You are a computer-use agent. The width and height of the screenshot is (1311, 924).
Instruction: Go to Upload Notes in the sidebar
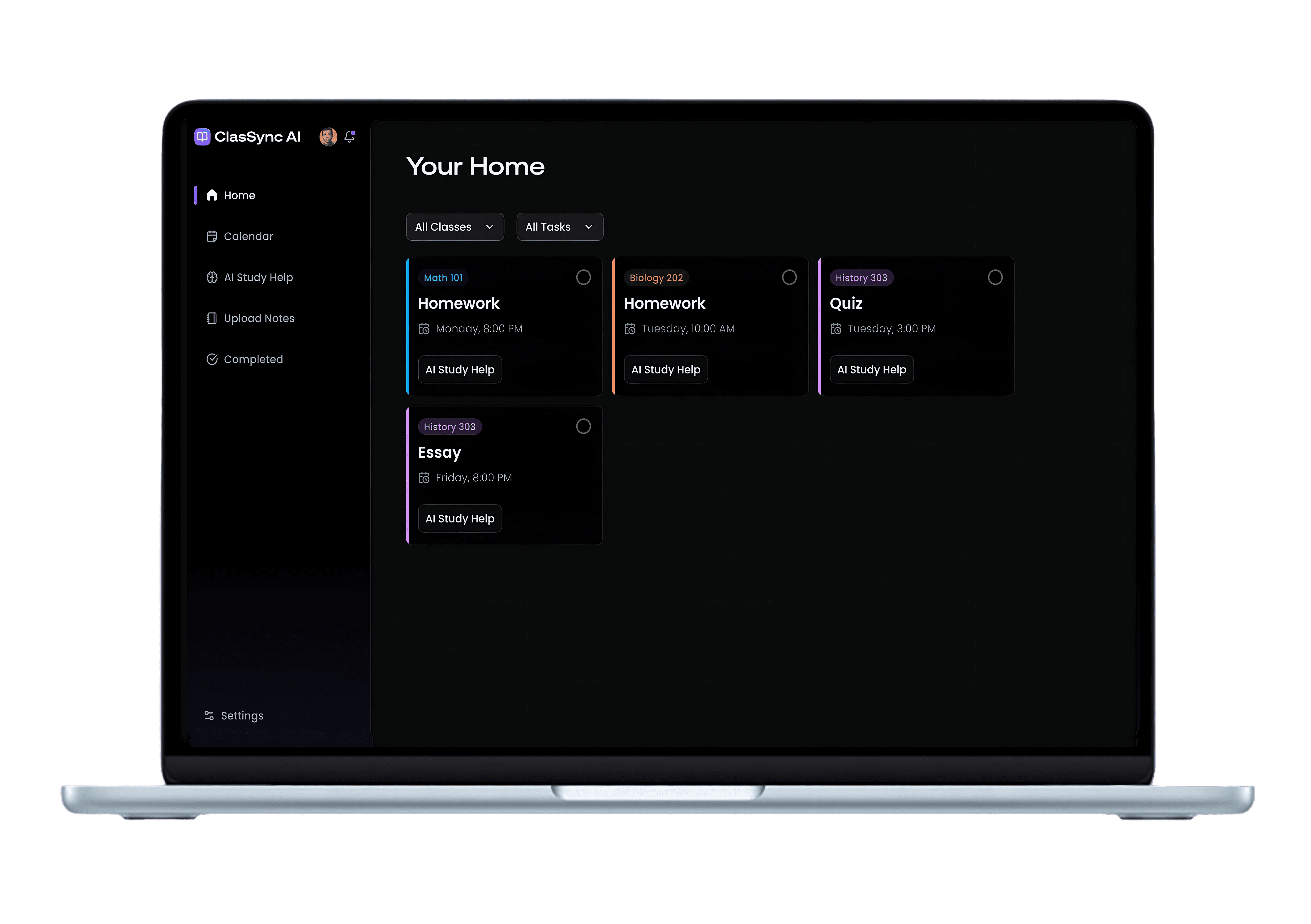(259, 318)
